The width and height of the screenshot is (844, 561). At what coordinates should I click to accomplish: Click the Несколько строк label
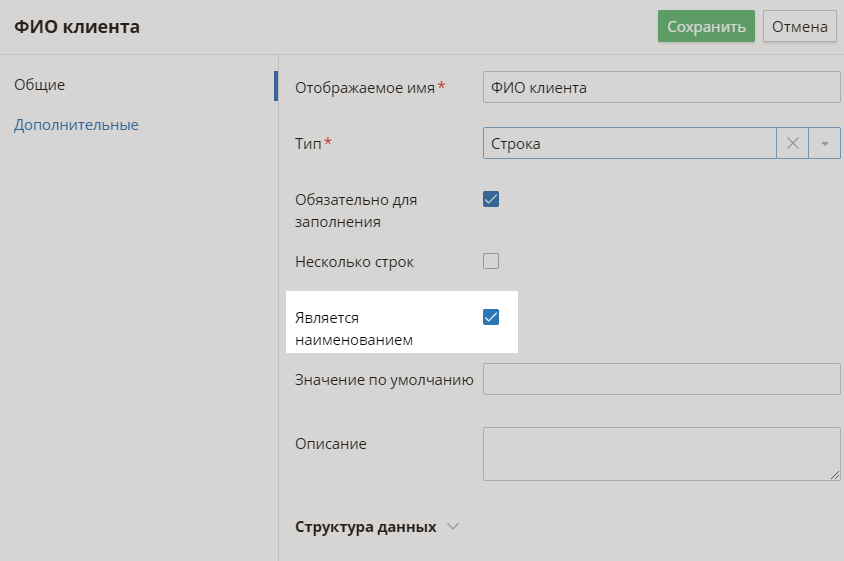point(354,262)
